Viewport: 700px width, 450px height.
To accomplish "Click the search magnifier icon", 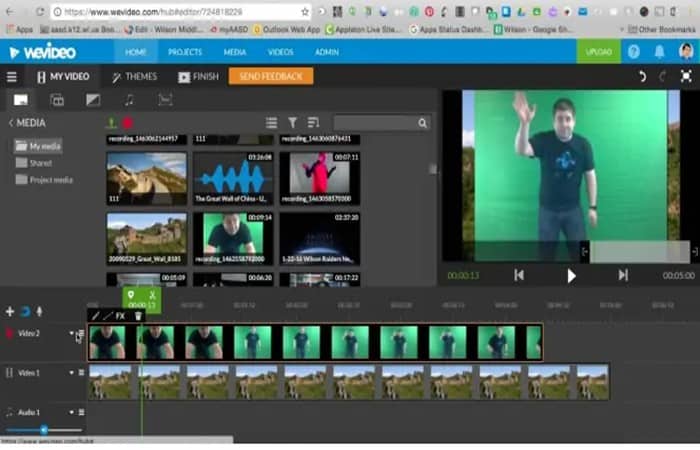I will pyautogui.click(x=423, y=123).
